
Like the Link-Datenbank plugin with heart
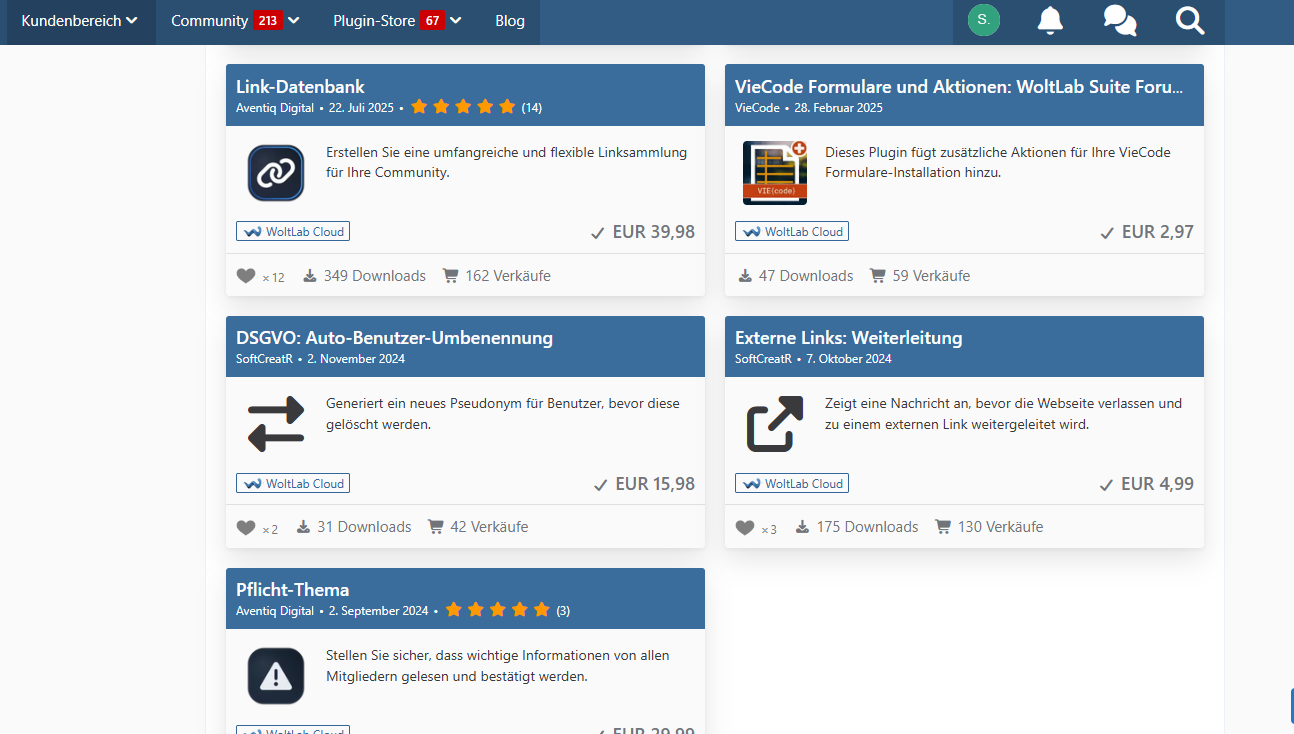click(x=246, y=276)
